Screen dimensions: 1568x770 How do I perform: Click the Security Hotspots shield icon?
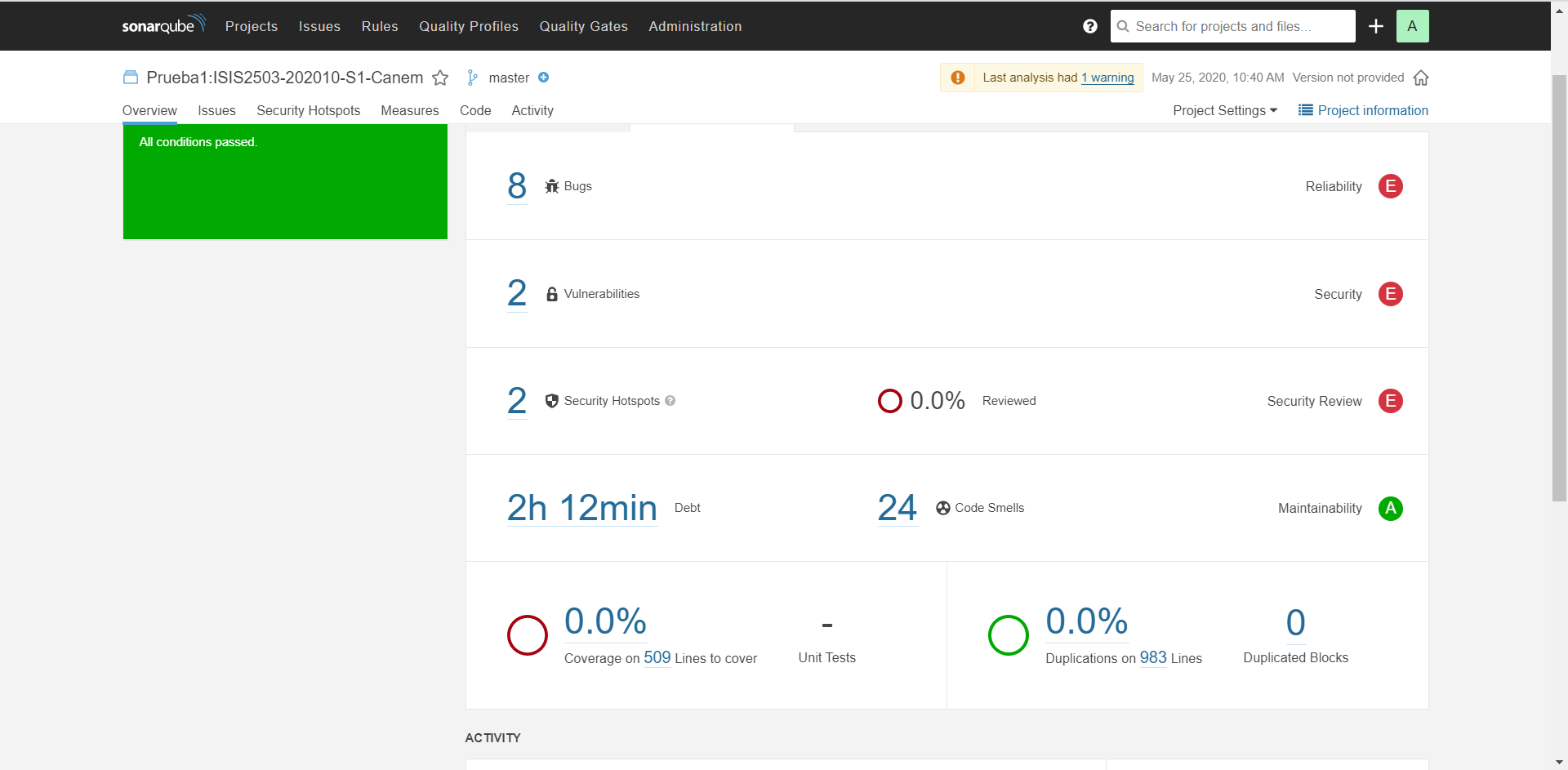click(552, 401)
